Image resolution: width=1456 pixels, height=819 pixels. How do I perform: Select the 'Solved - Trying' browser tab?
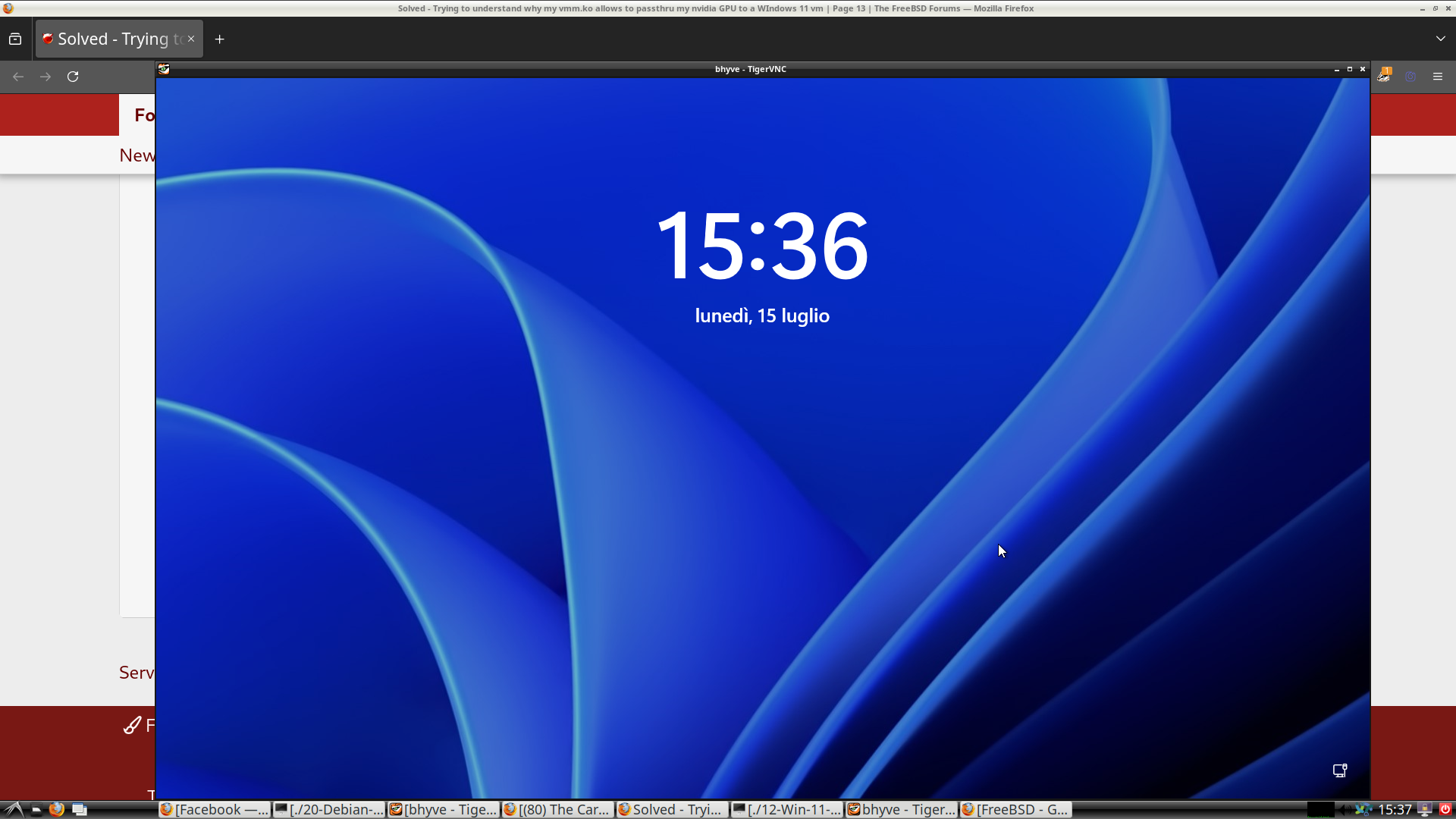[119, 39]
